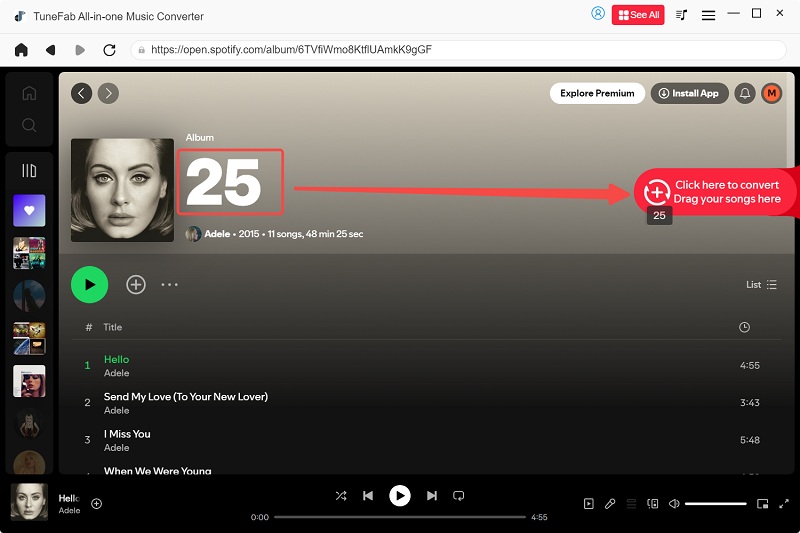Open Your Library in the sidebar

point(29,171)
